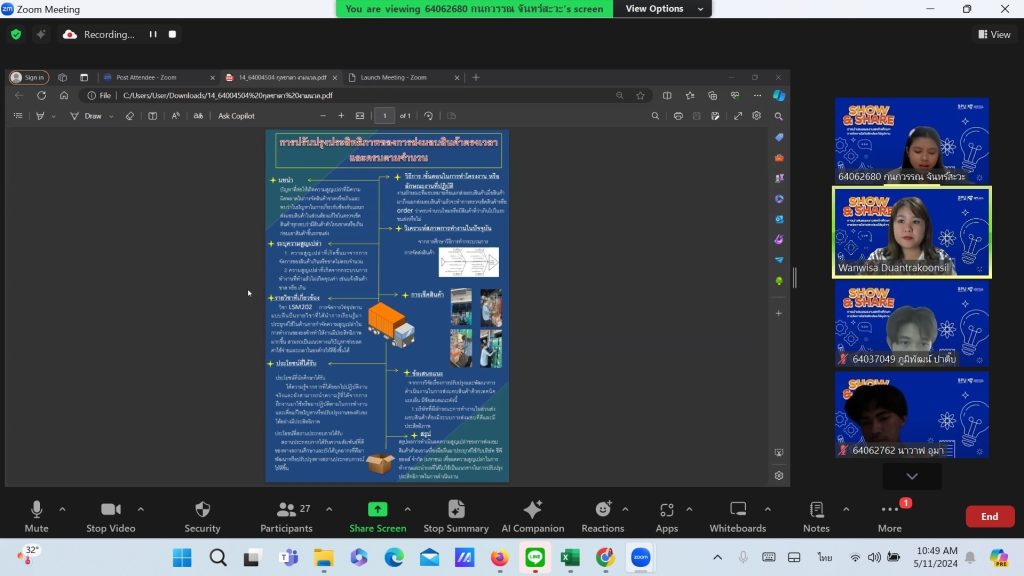Open the Security shield options
Screen dimensions: 1024x576
[x=202, y=517]
